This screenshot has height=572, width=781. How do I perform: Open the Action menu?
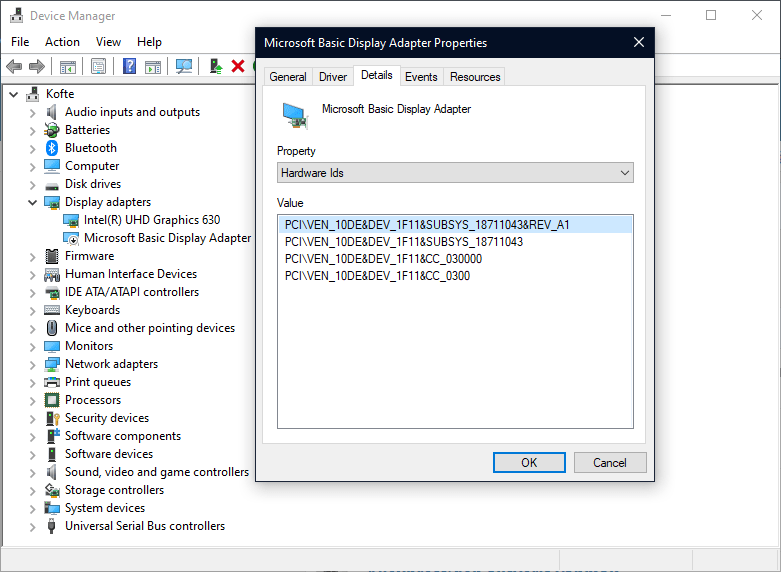(62, 42)
